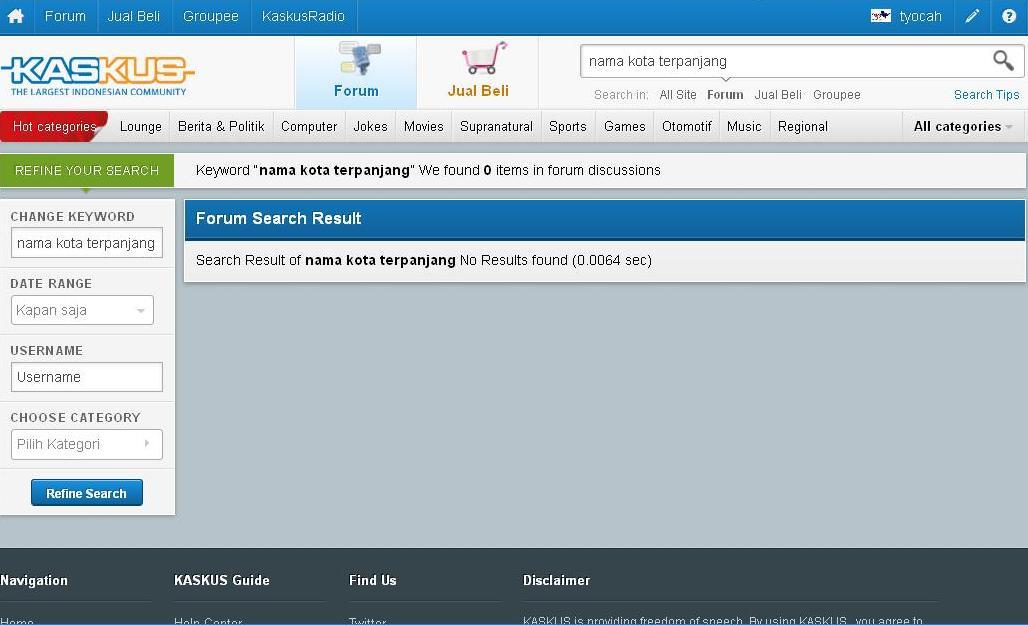Open KaskusRadio in top bar

pos(303,16)
